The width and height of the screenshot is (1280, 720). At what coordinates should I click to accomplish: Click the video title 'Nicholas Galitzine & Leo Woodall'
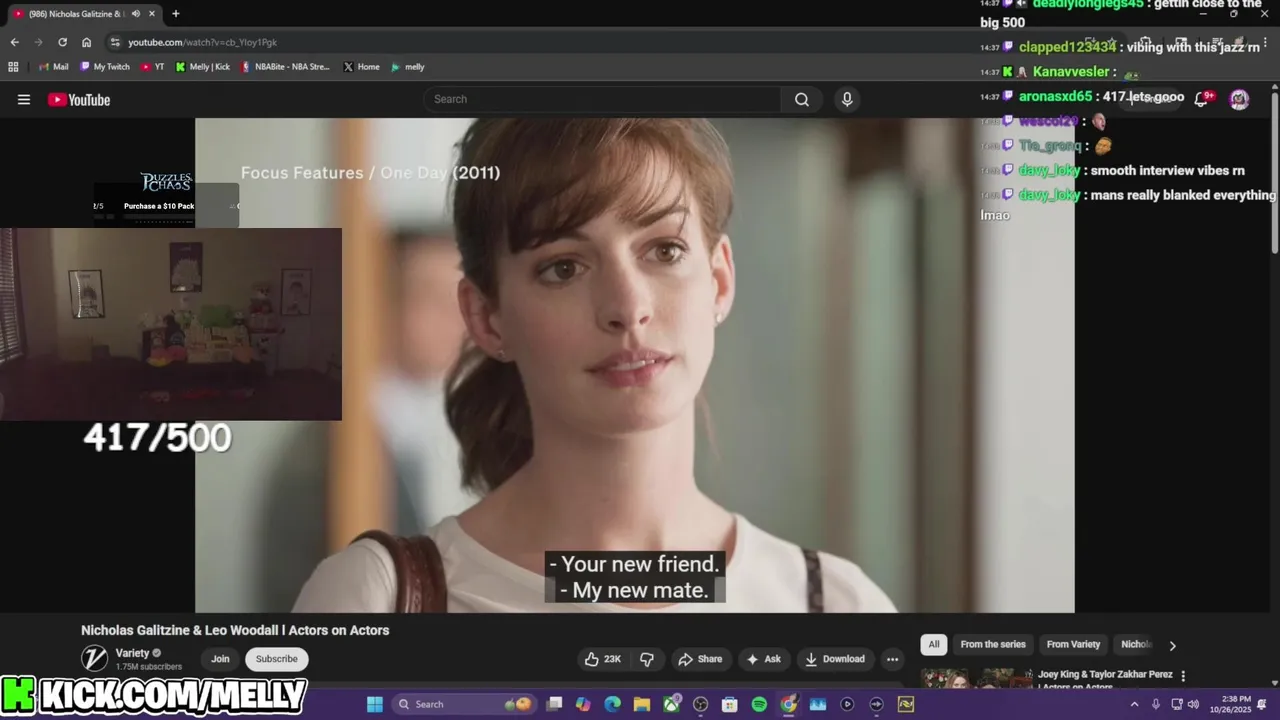(x=235, y=630)
